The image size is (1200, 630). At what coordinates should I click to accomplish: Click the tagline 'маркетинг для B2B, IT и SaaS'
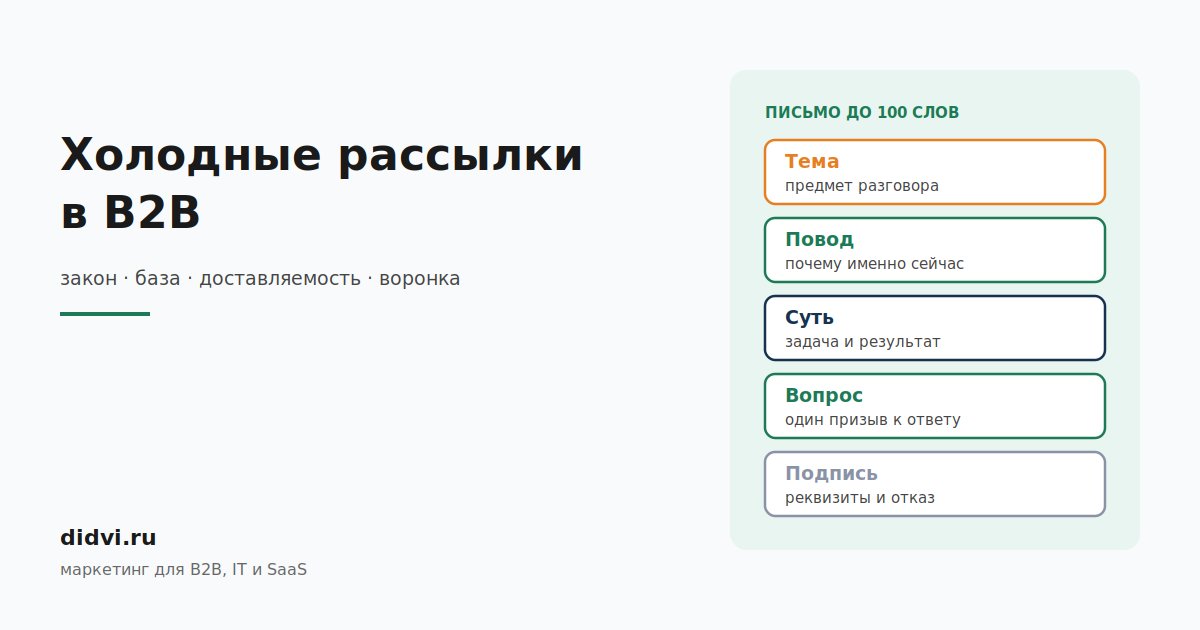(184, 569)
